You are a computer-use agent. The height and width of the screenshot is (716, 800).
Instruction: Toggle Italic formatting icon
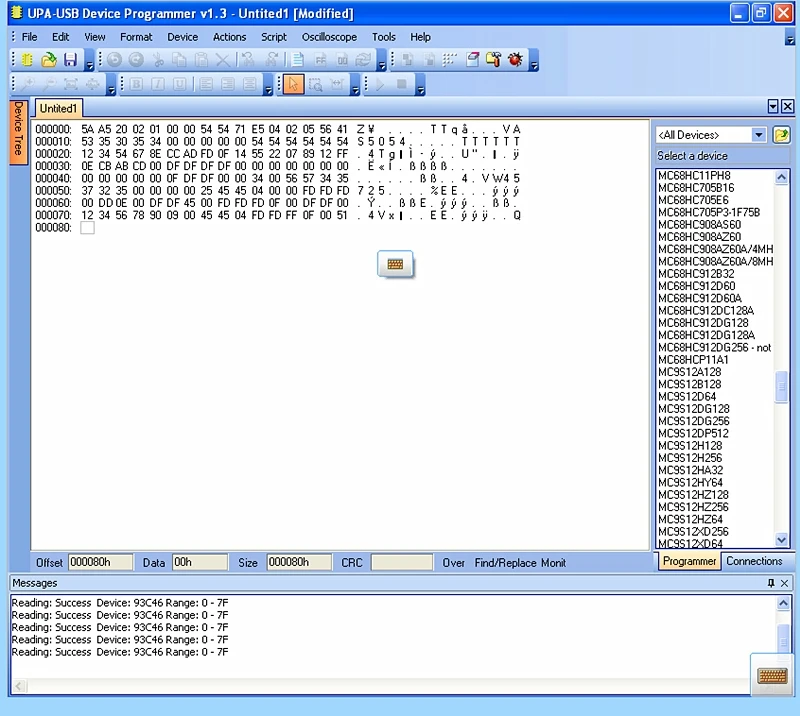(x=158, y=84)
